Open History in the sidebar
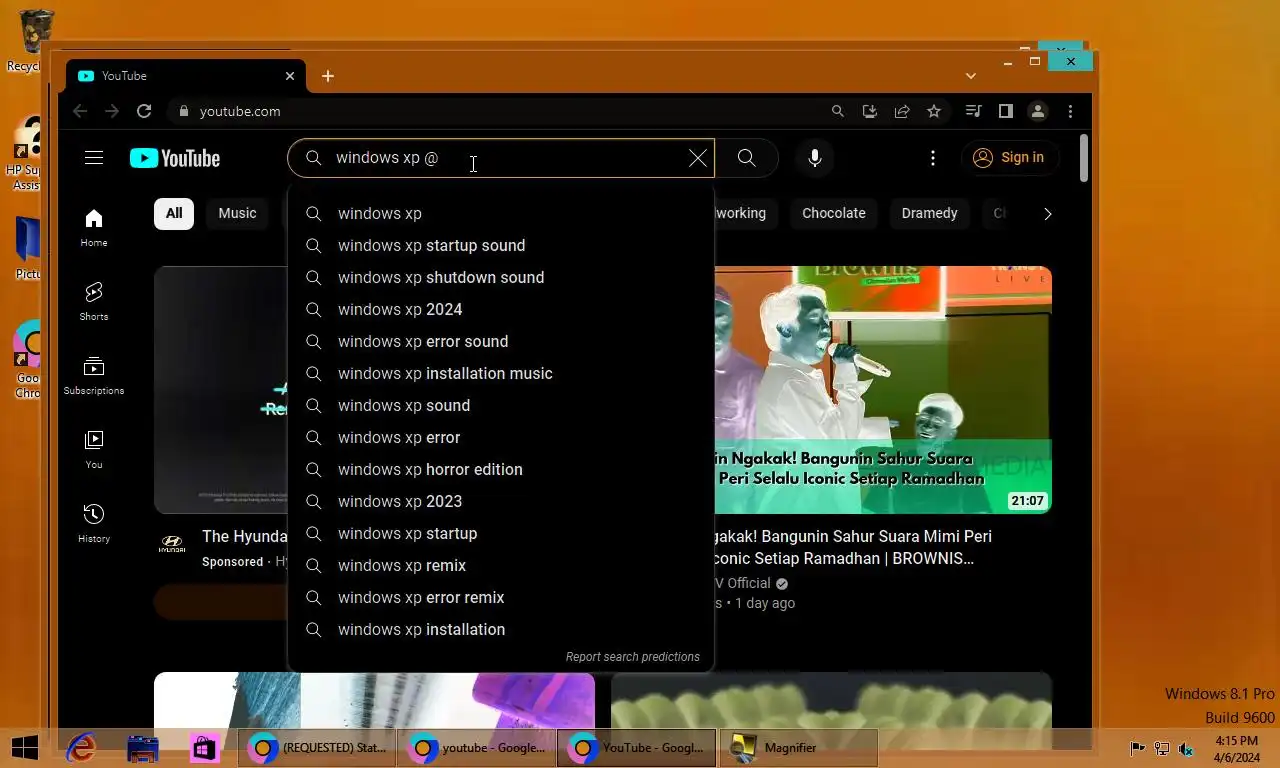The width and height of the screenshot is (1280, 768). [x=94, y=523]
